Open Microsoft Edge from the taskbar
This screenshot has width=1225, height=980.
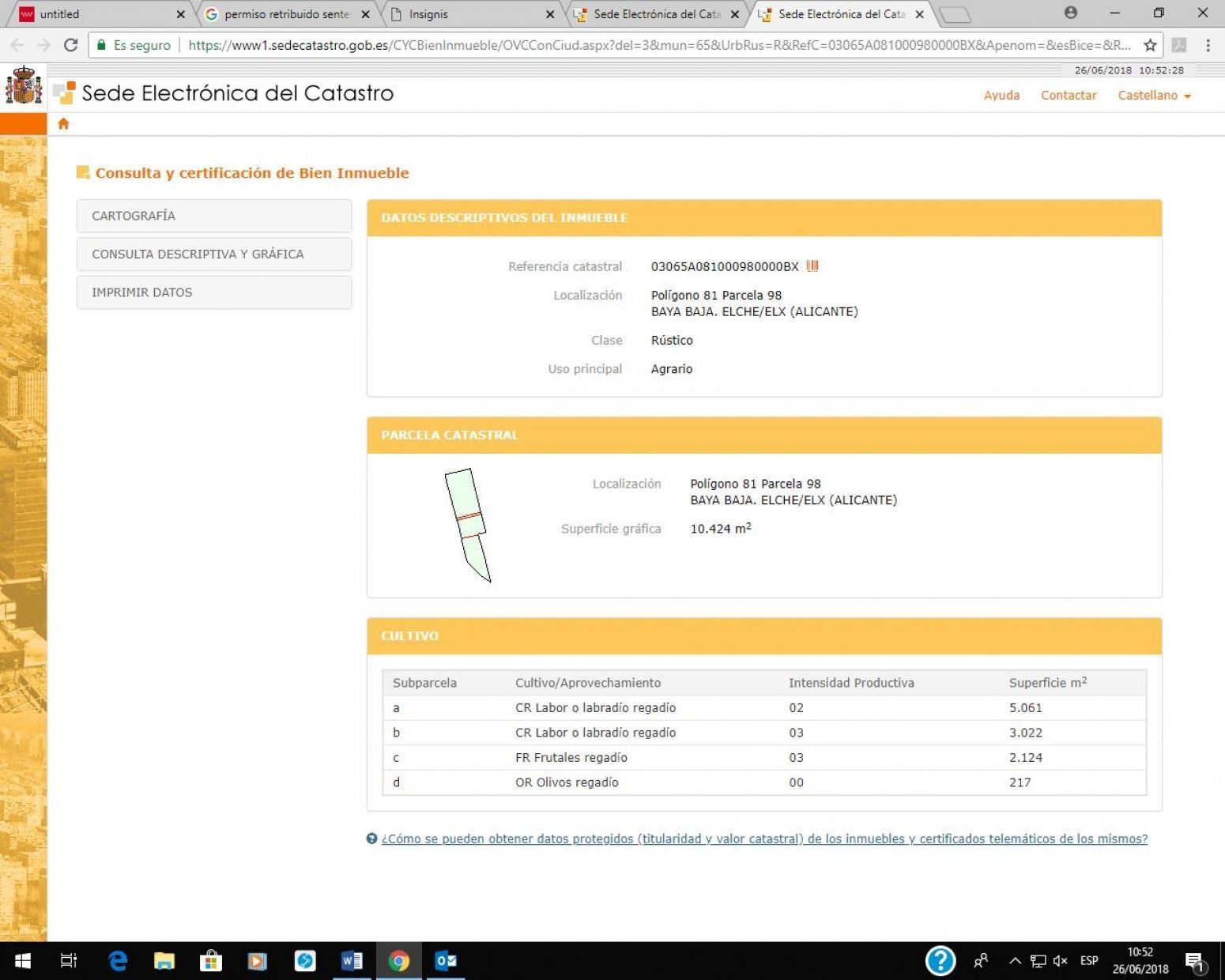118,960
